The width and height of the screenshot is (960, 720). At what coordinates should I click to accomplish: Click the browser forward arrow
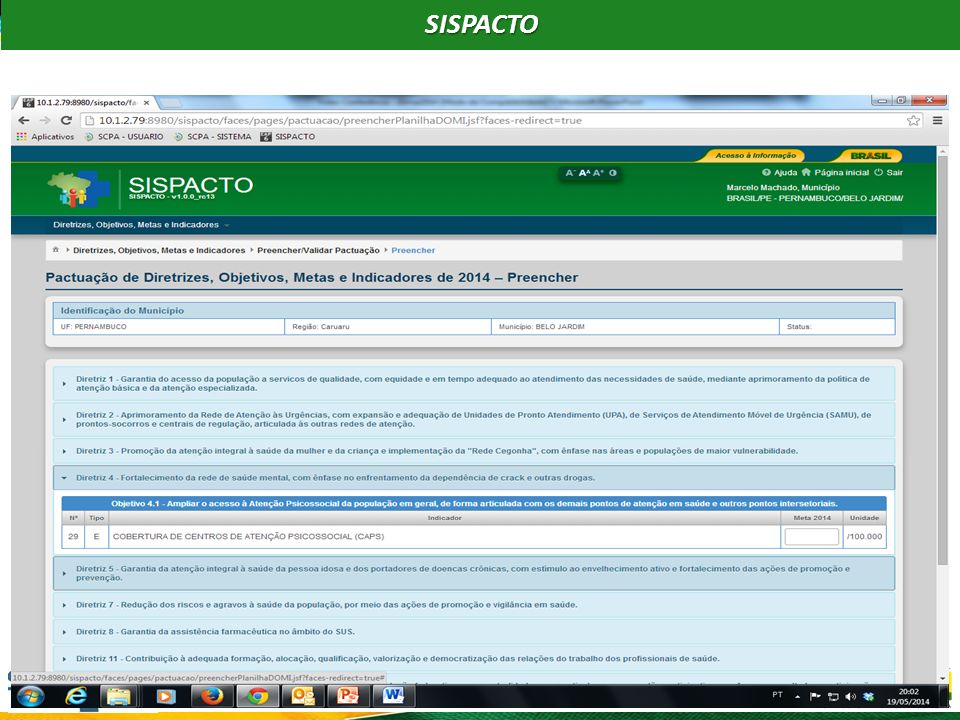pyautogui.click(x=45, y=121)
